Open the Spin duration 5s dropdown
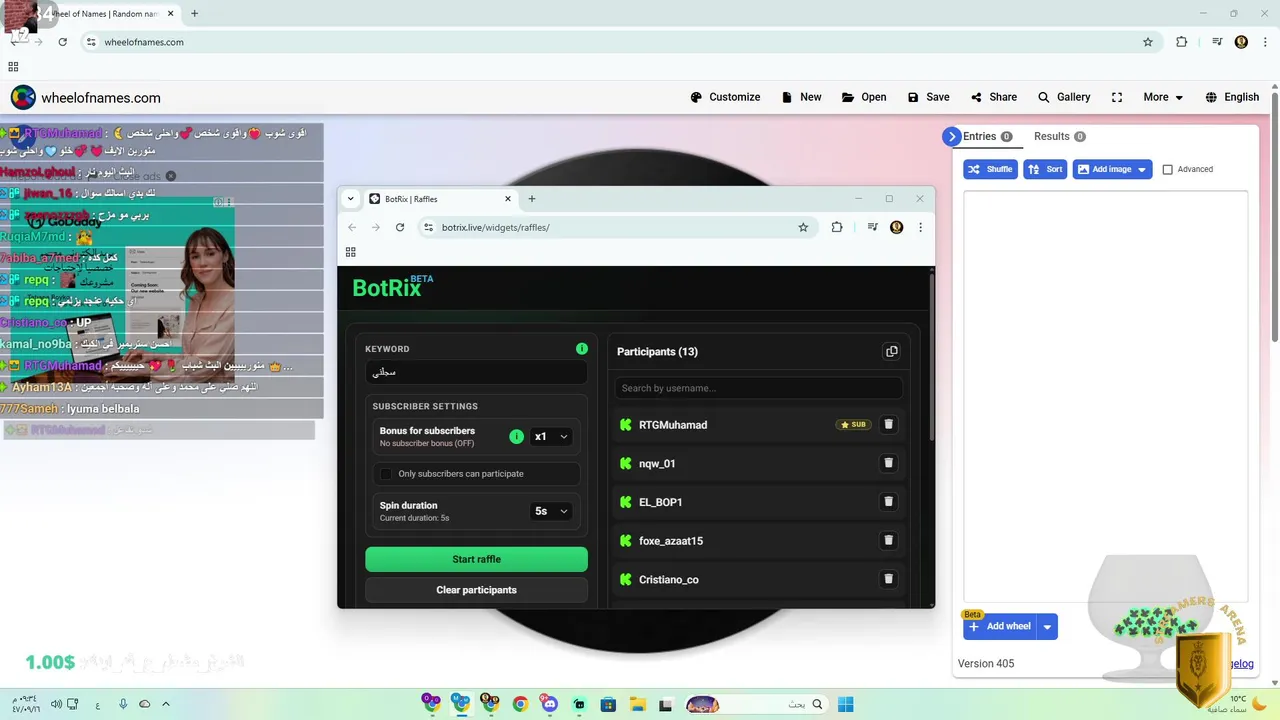 tap(552, 511)
